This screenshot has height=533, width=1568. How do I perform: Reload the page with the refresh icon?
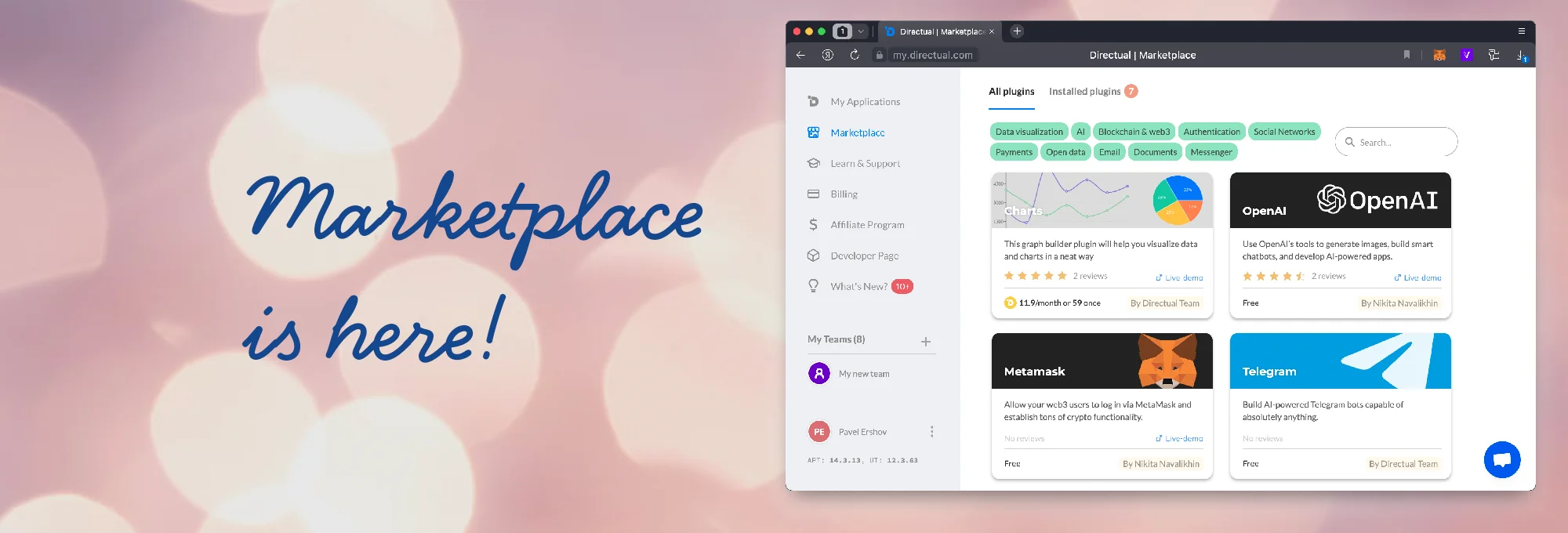click(x=855, y=55)
